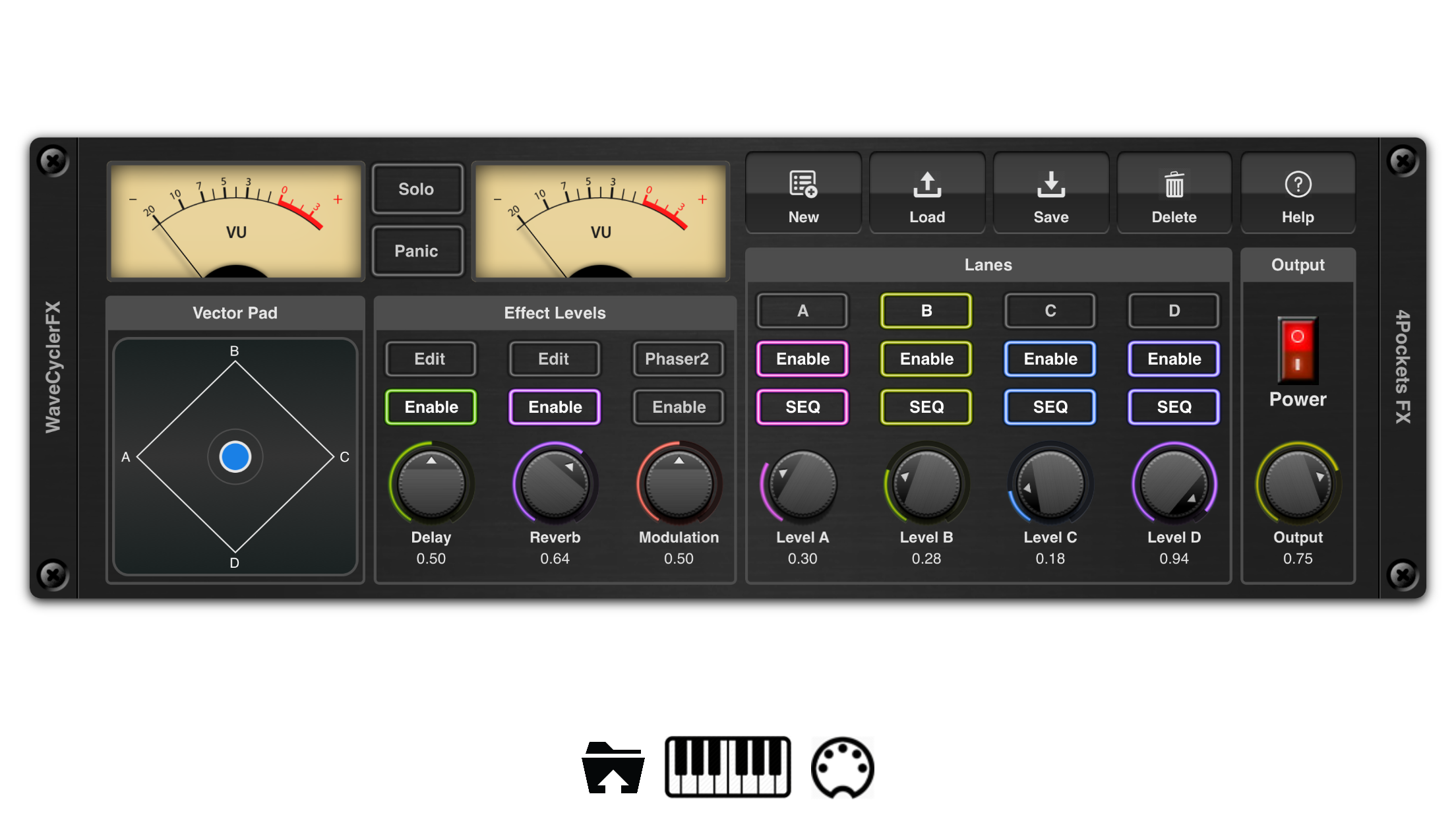Click the Save preset icon

pos(1050,185)
